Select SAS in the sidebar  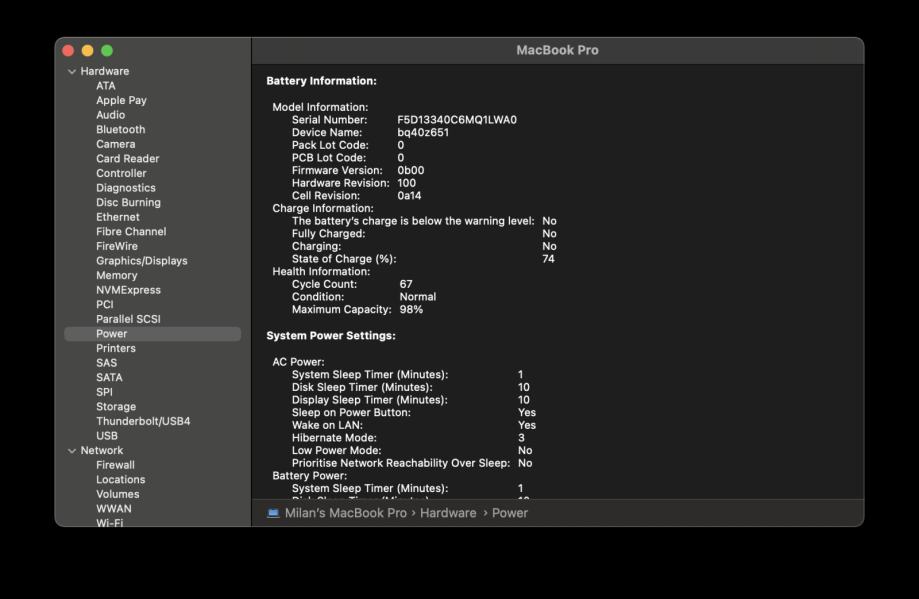pyautogui.click(x=106, y=363)
